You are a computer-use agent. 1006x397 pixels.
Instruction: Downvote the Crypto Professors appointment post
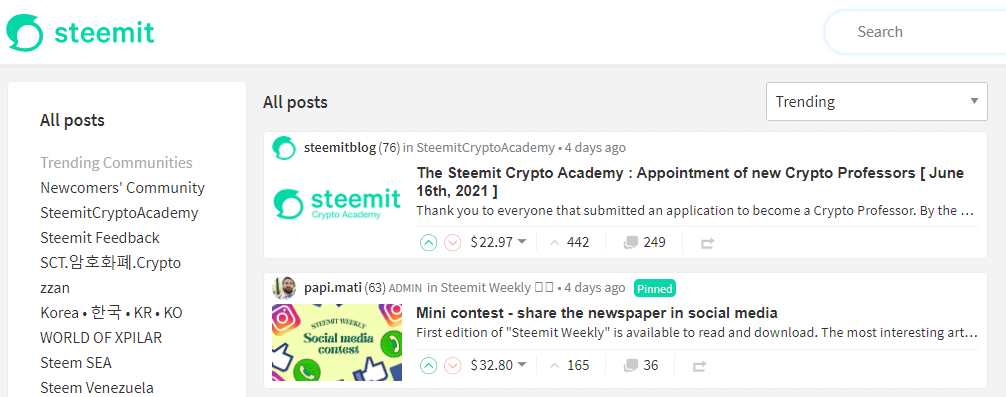click(453, 243)
